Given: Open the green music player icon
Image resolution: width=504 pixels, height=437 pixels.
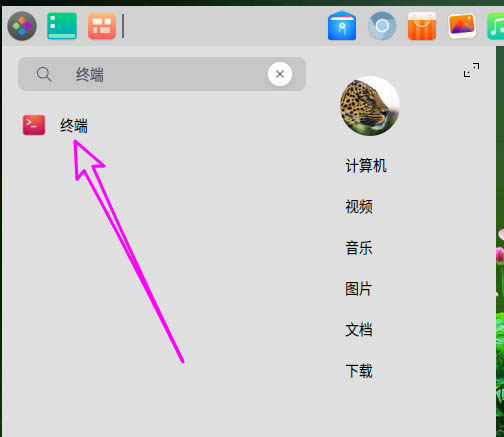Looking at the screenshot, I should (x=496, y=26).
